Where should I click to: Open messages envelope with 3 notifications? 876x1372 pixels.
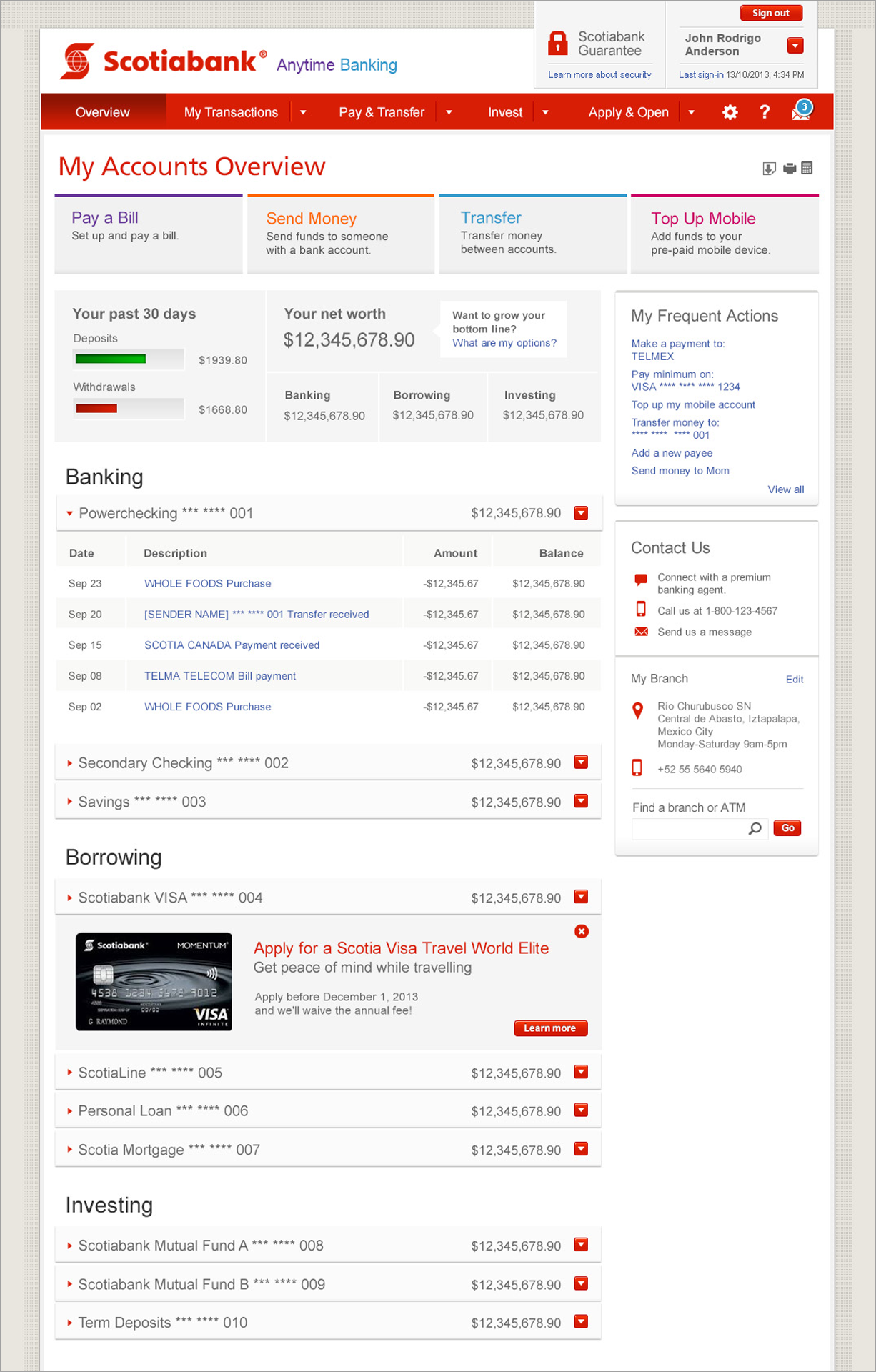click(801, 111)
